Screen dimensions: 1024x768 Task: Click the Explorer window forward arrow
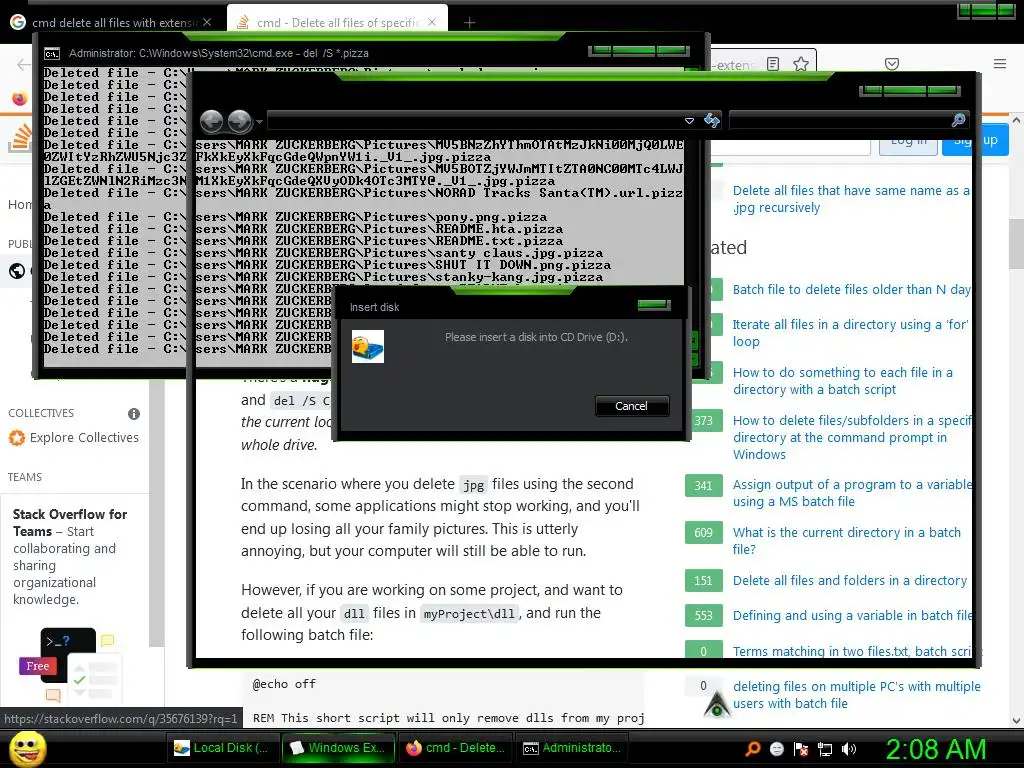[240, 121]
